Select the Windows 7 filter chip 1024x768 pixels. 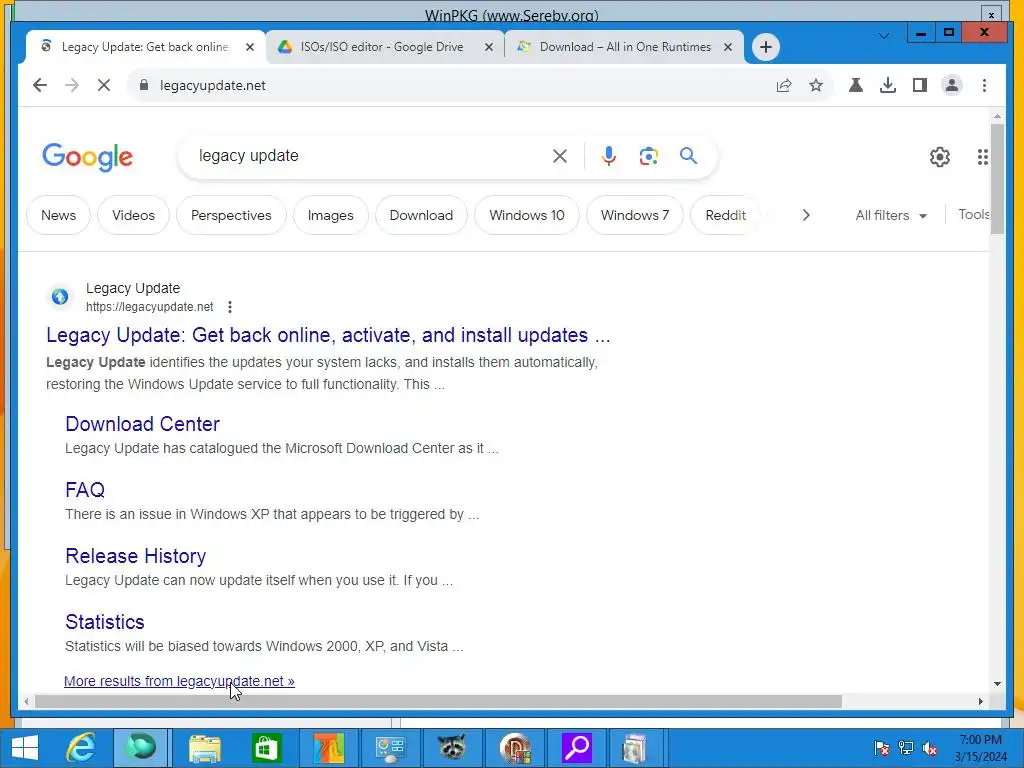(x=635, y=216)
